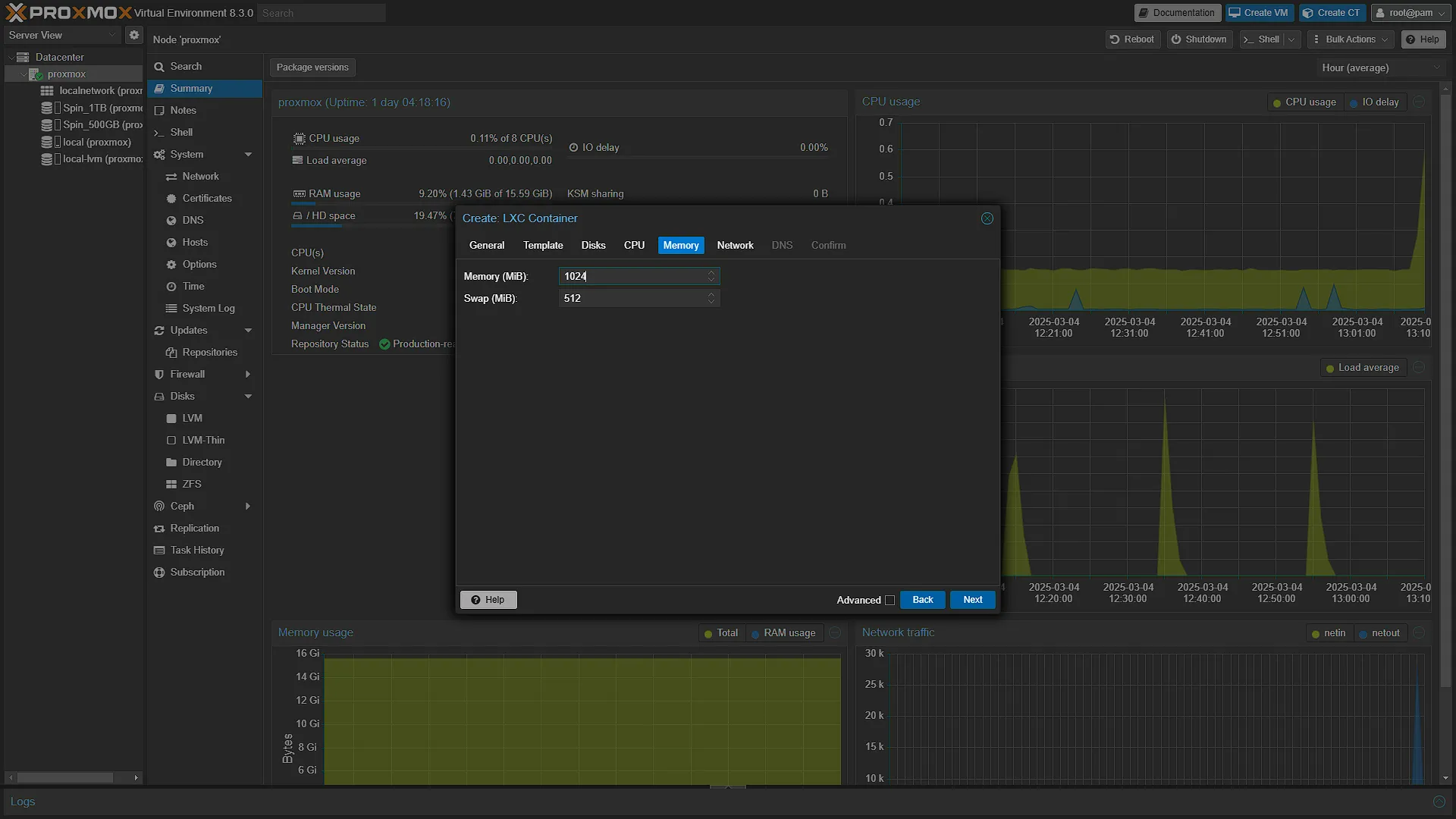This screenshot has width=1456, height=819.
Task: Switch to the Template tab in dialog
Action: (x=543, y=245)
